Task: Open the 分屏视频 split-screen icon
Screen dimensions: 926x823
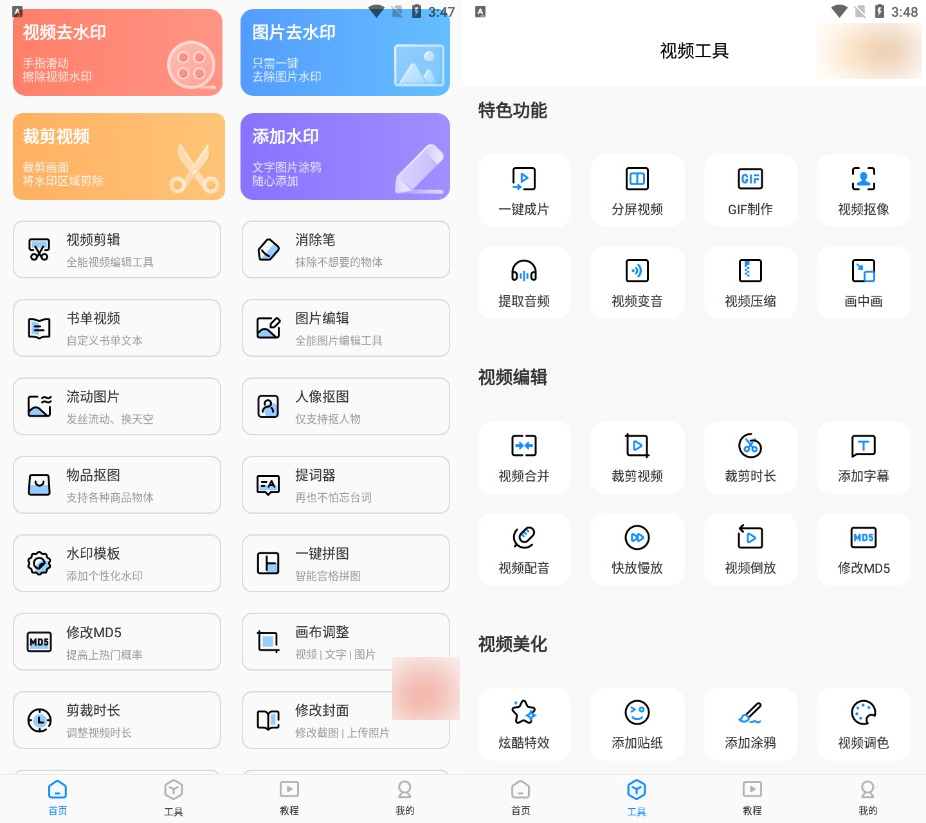Action: [x=637, y=179]
